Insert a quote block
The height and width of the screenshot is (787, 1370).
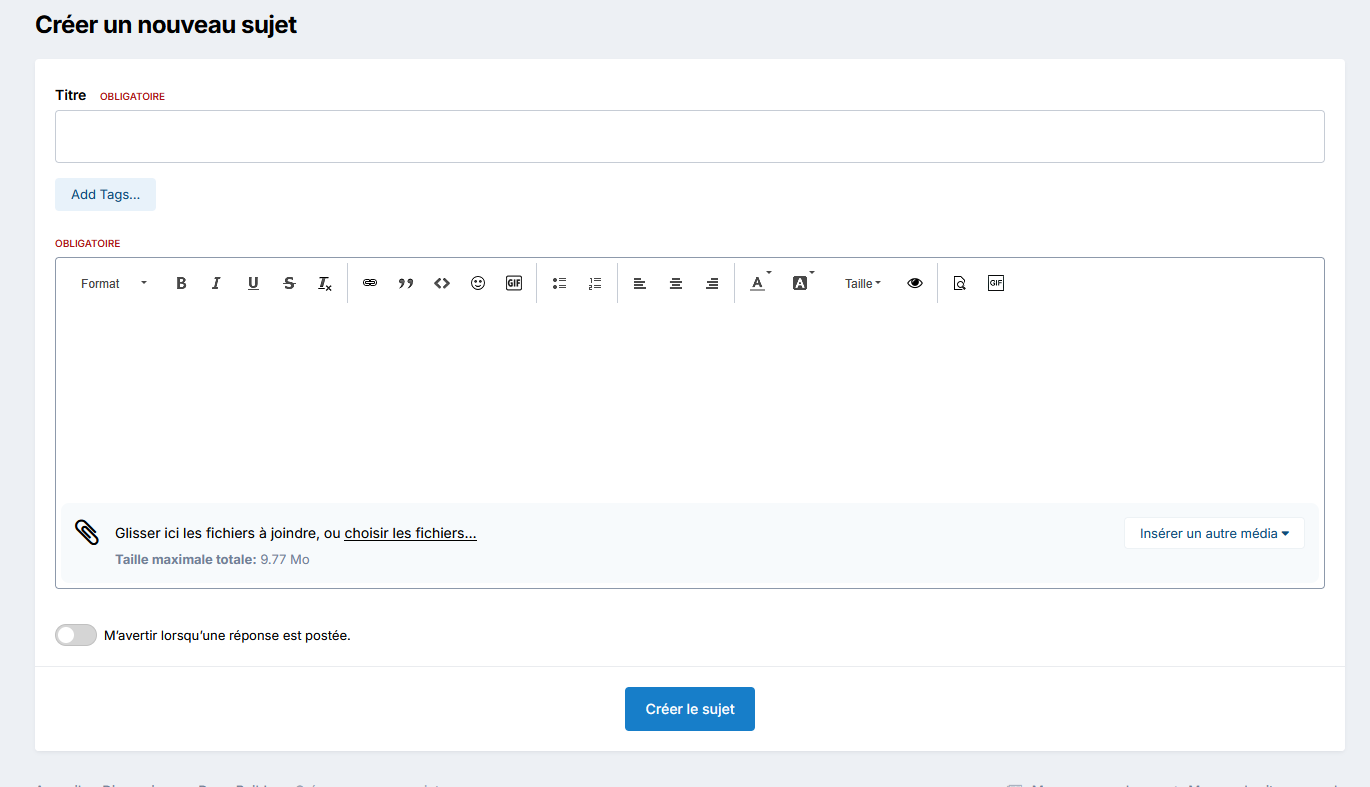tap(406, 284)
